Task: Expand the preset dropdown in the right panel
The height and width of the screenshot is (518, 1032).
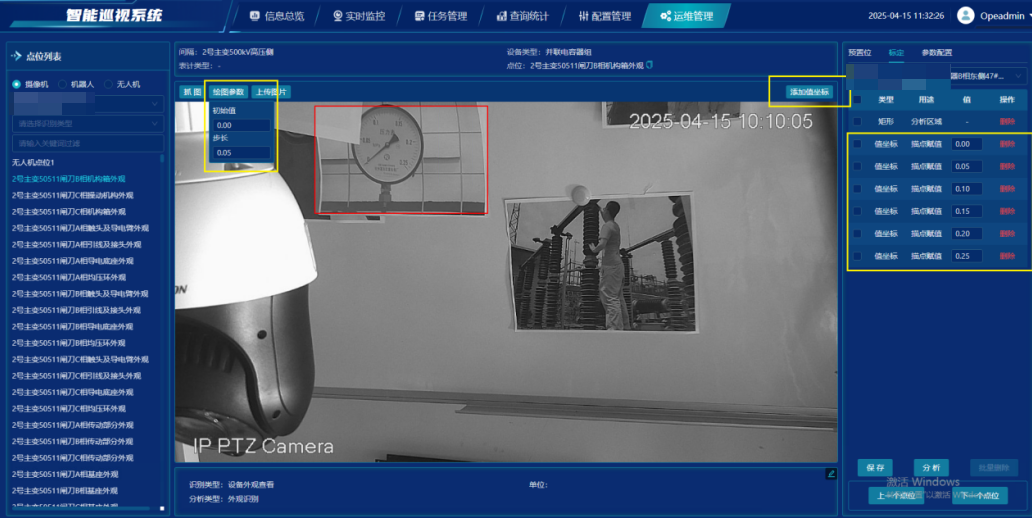Action: tap(1019, 76)
